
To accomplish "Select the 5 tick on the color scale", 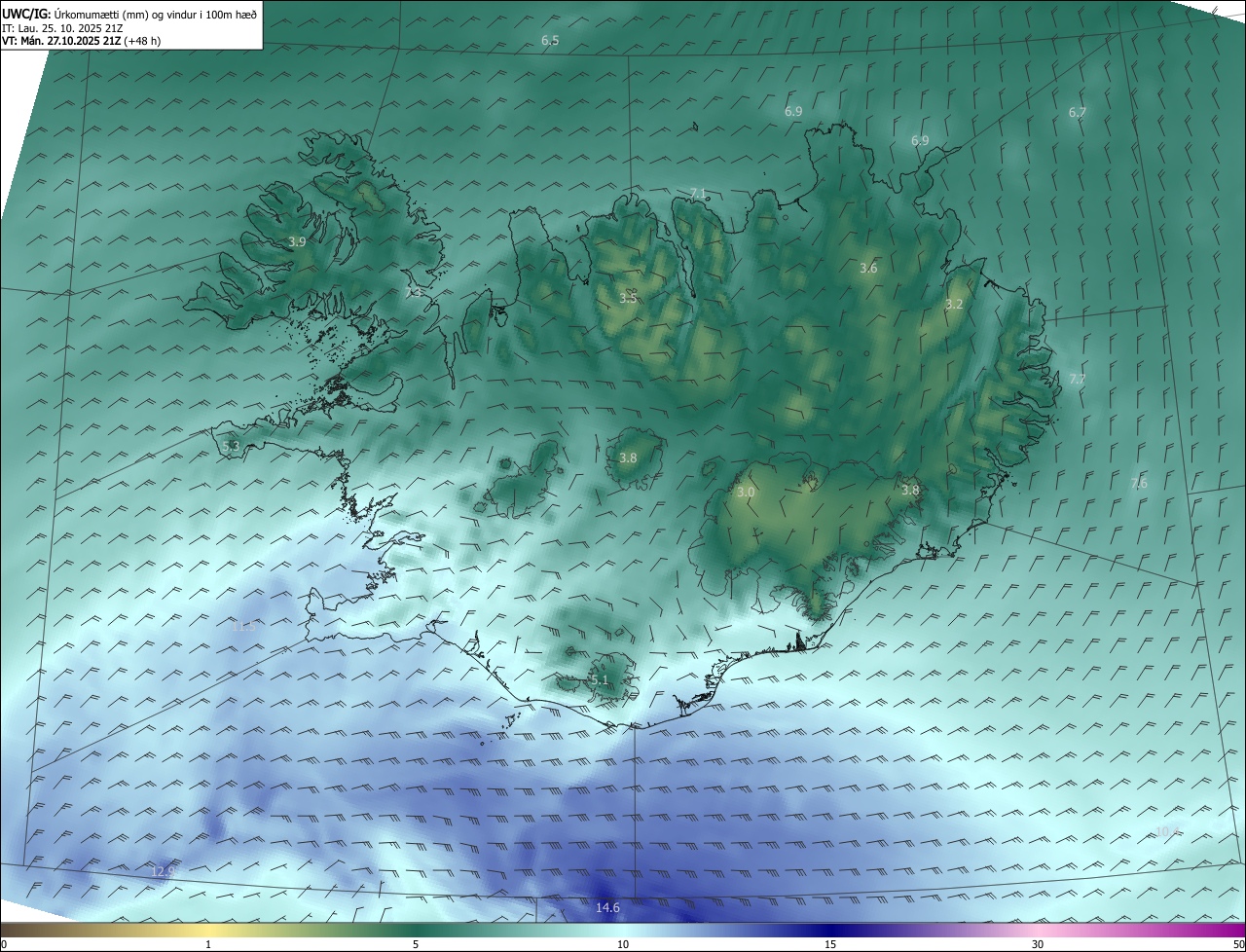I will click(416, 944).
